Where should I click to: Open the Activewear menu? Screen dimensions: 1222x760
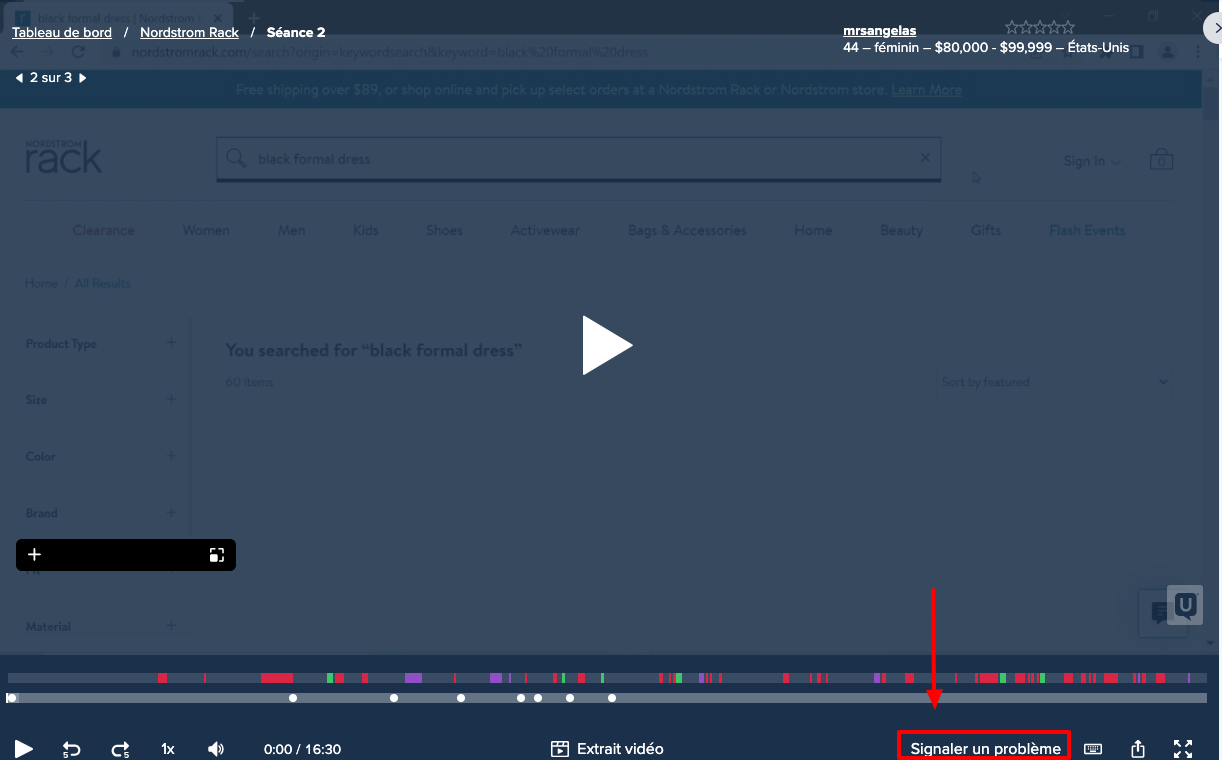545,230
